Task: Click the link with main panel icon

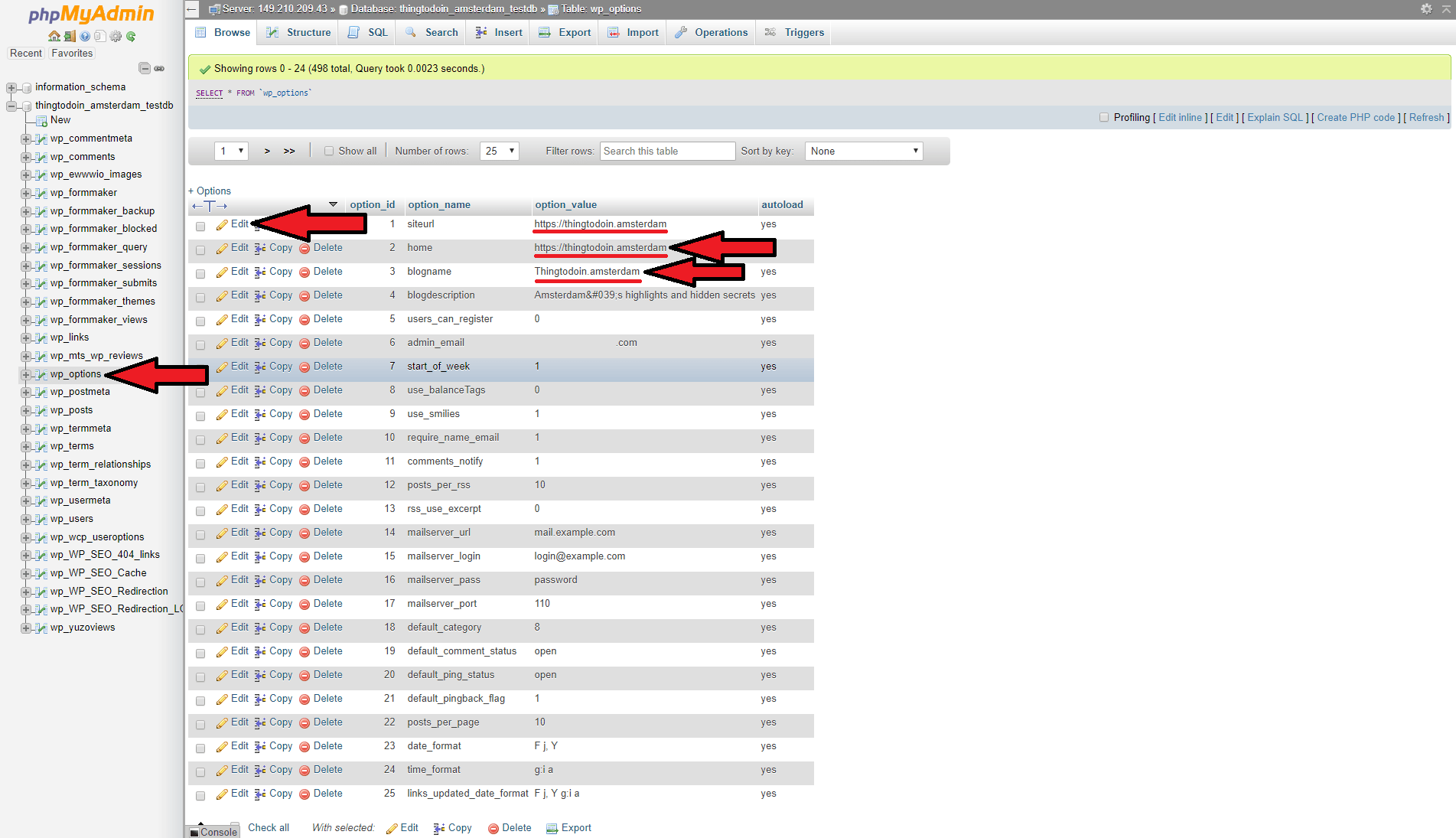Action: 159,68
